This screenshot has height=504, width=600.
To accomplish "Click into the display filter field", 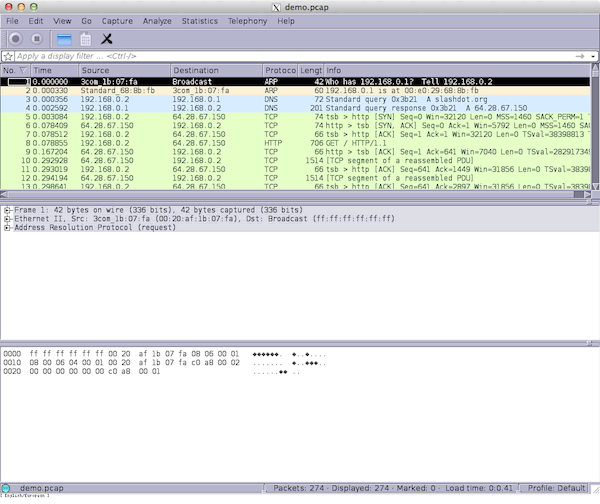I will tap(293, 56).
